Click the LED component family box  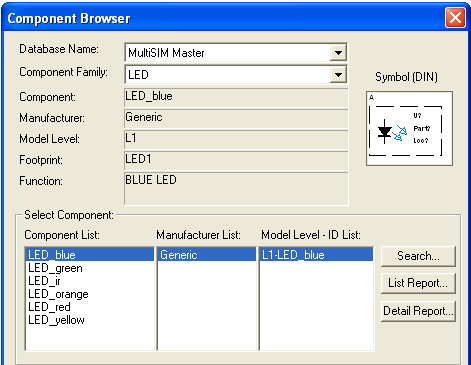click(236, 75)
